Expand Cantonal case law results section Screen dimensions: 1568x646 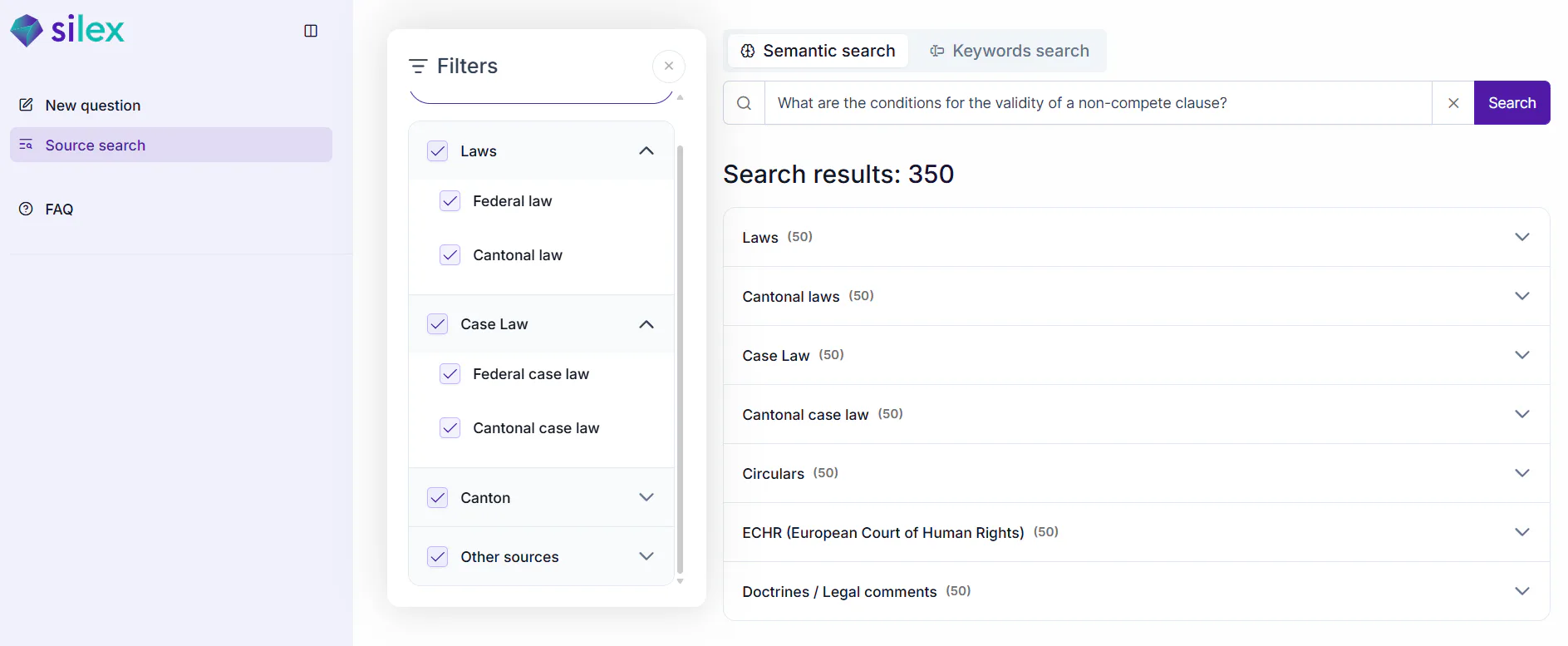(x=1137, y=414)
